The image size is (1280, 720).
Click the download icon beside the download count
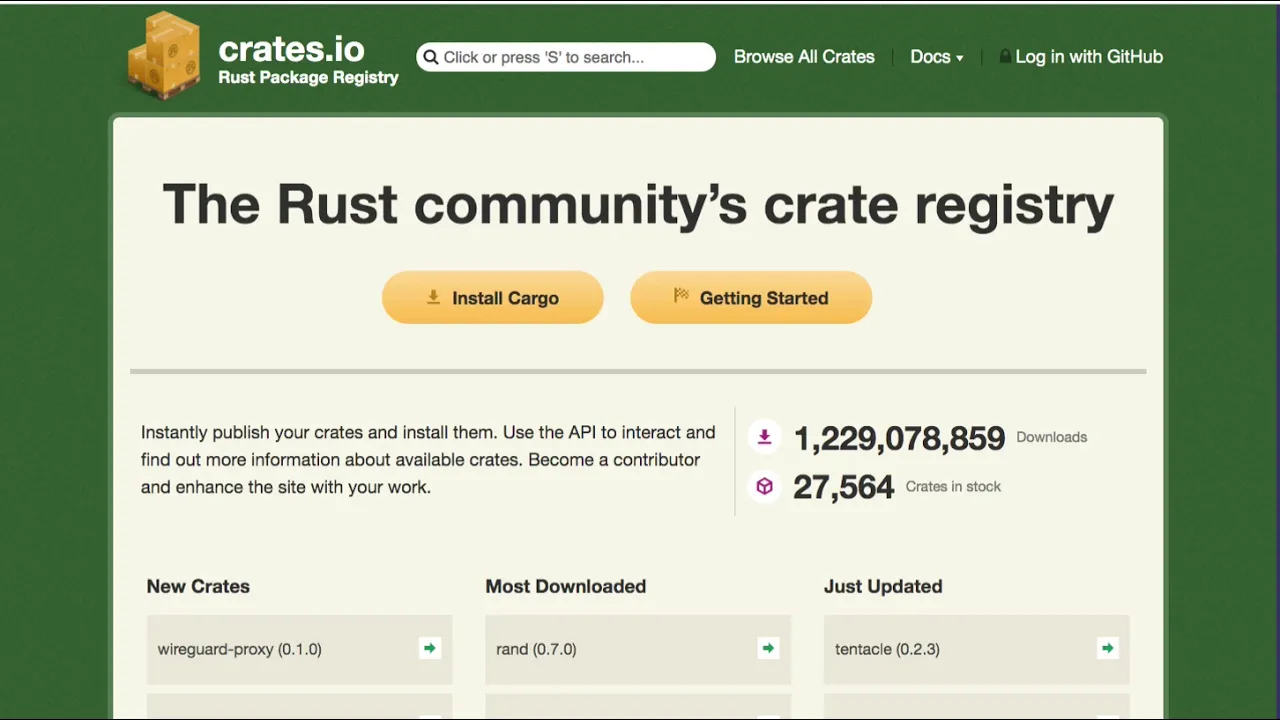tap(764, 437)
